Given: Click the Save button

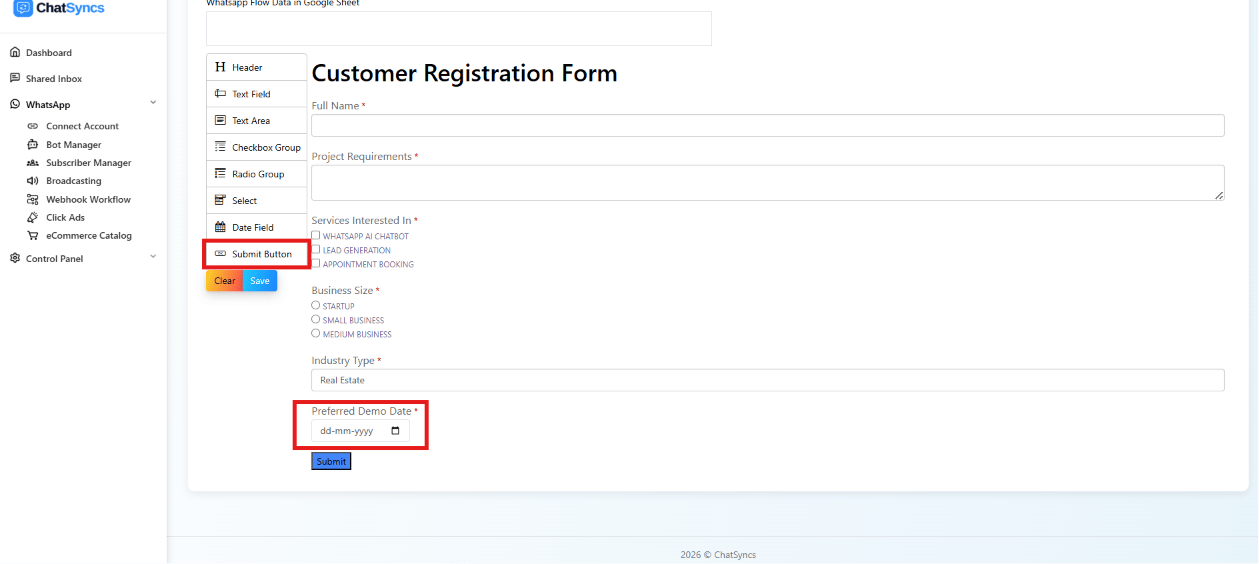Looking at the screenshot, I should [x=260, y=281].
